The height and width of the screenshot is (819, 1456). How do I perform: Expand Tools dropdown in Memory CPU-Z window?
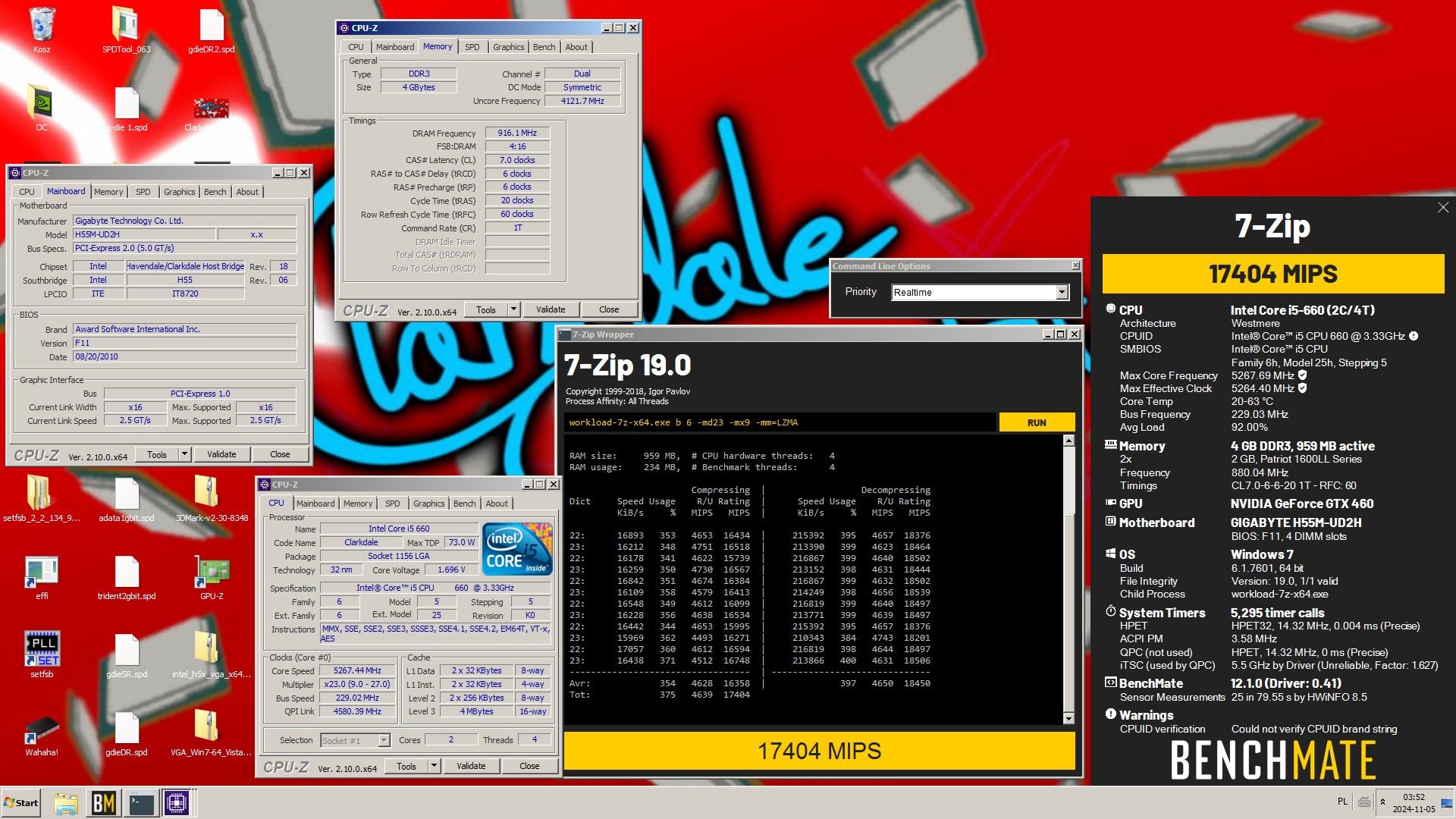[513, 309]
